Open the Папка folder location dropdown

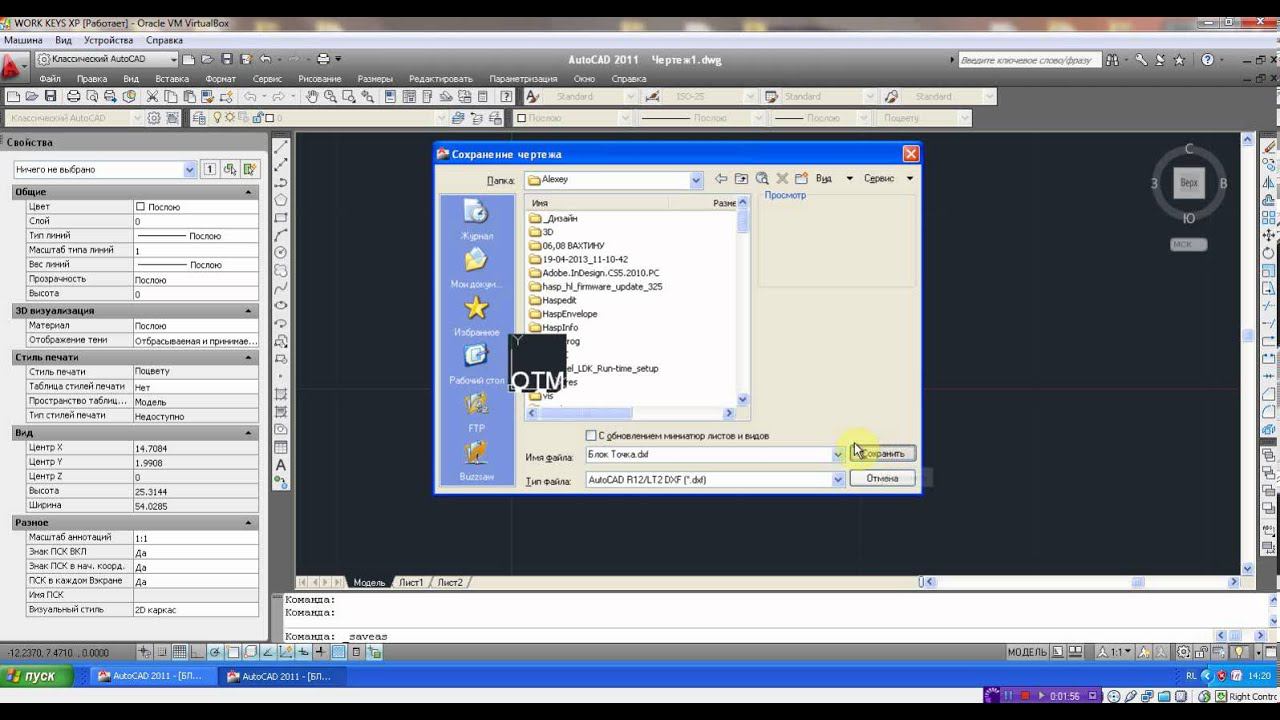point(696,180)
